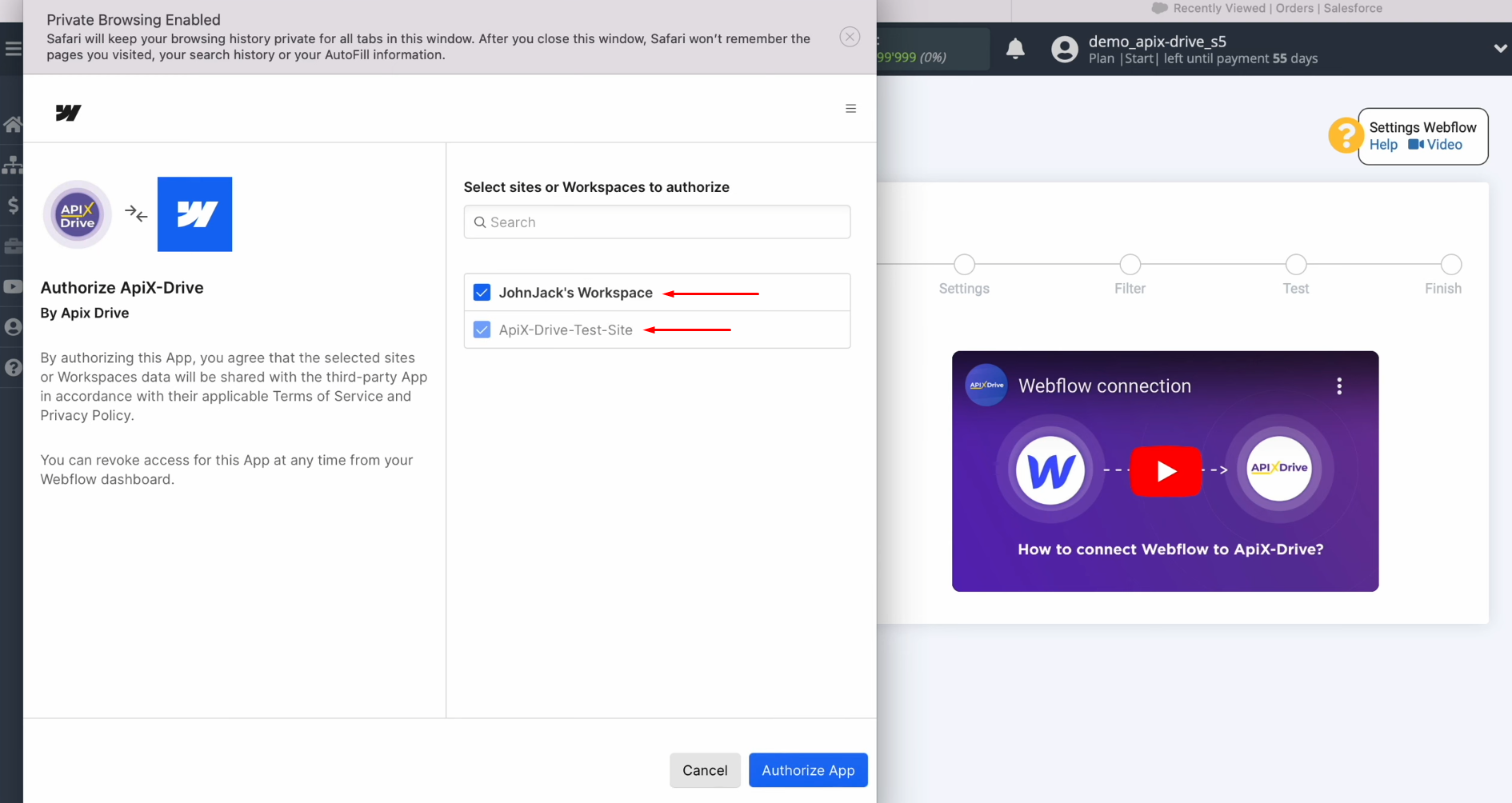Click the user profile icon in sidebar

[13, 327]
